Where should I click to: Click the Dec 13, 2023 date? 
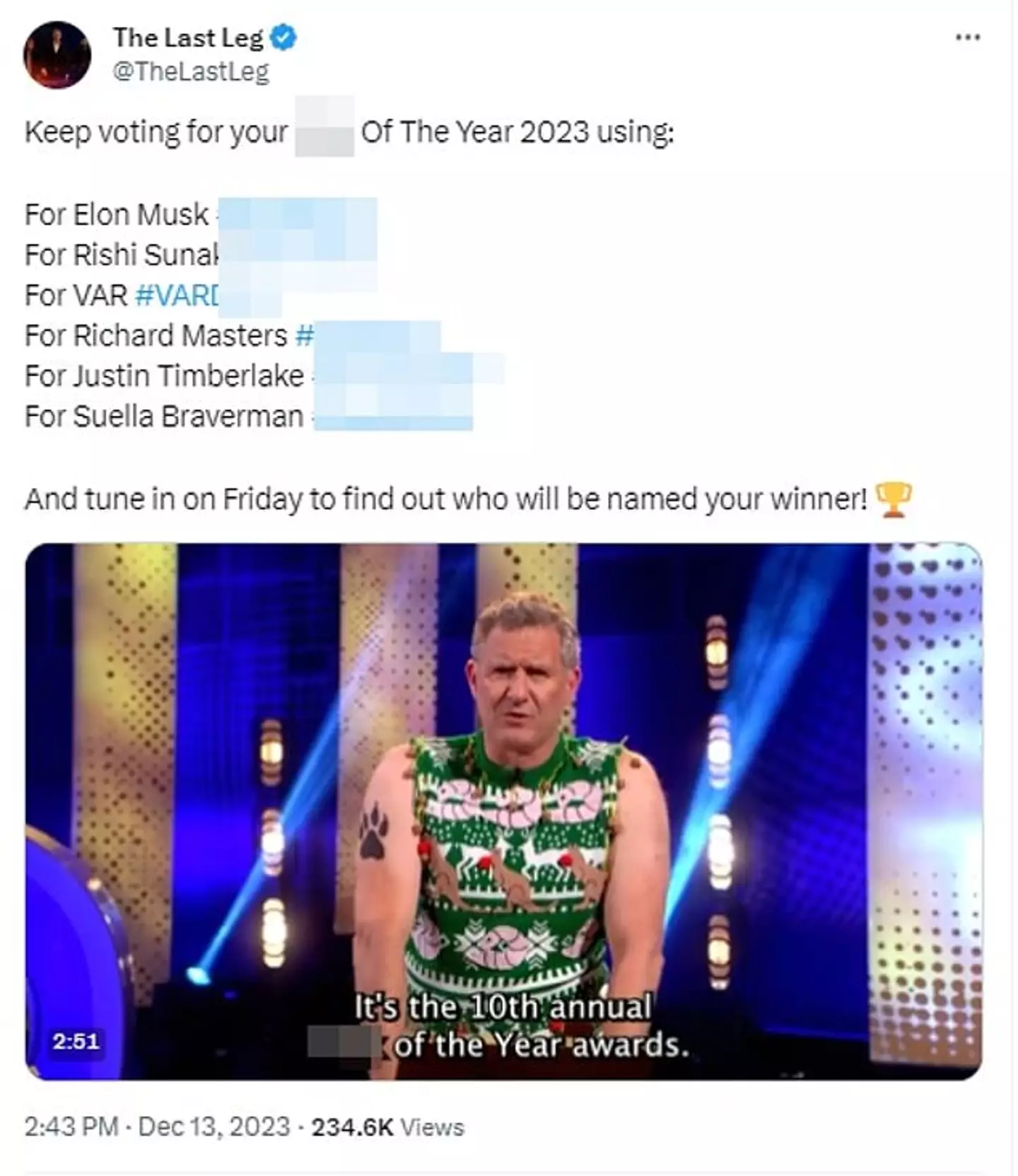coord(213,1126)
